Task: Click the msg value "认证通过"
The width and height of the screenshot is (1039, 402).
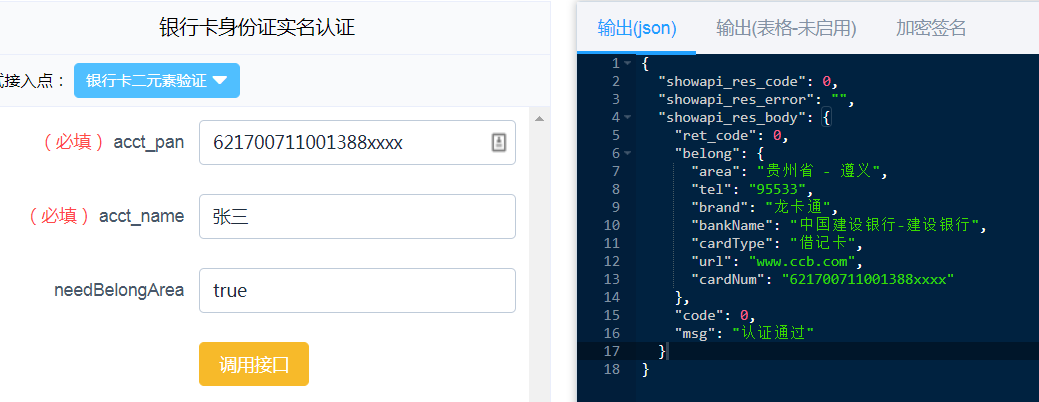Action: [773, 333]
